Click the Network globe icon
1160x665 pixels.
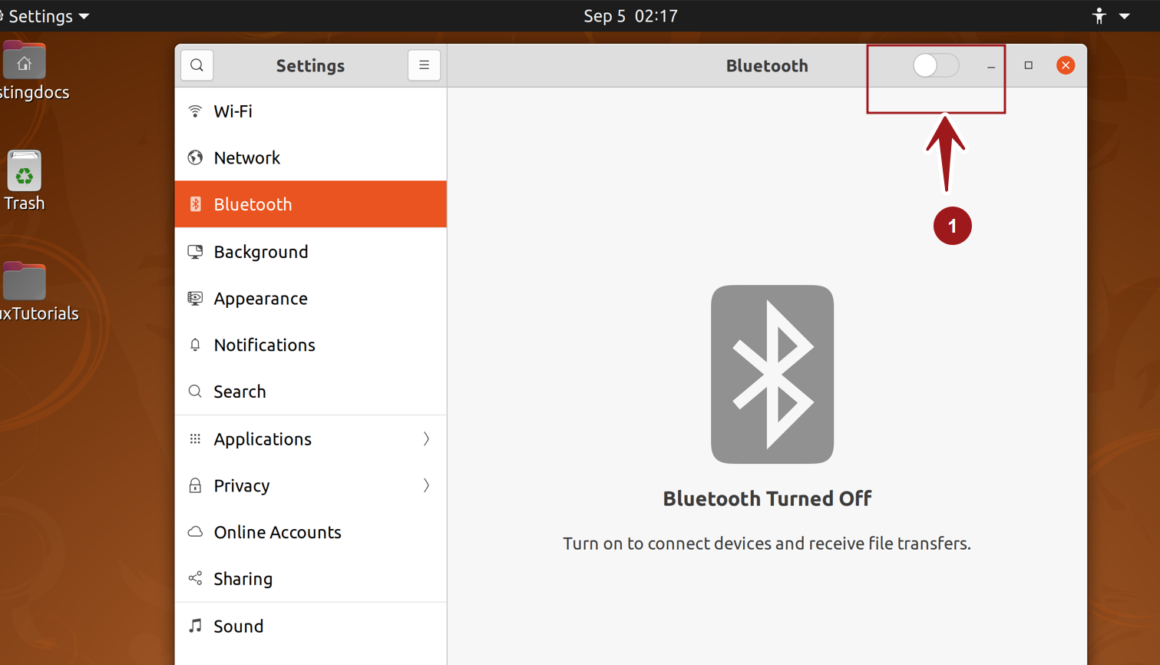point(195,158)
